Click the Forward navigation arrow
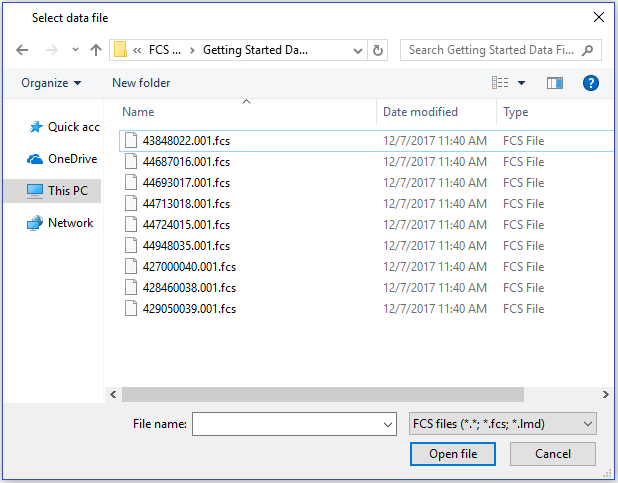This screenshot has width=618, height=483. click(x=52, y=50)
